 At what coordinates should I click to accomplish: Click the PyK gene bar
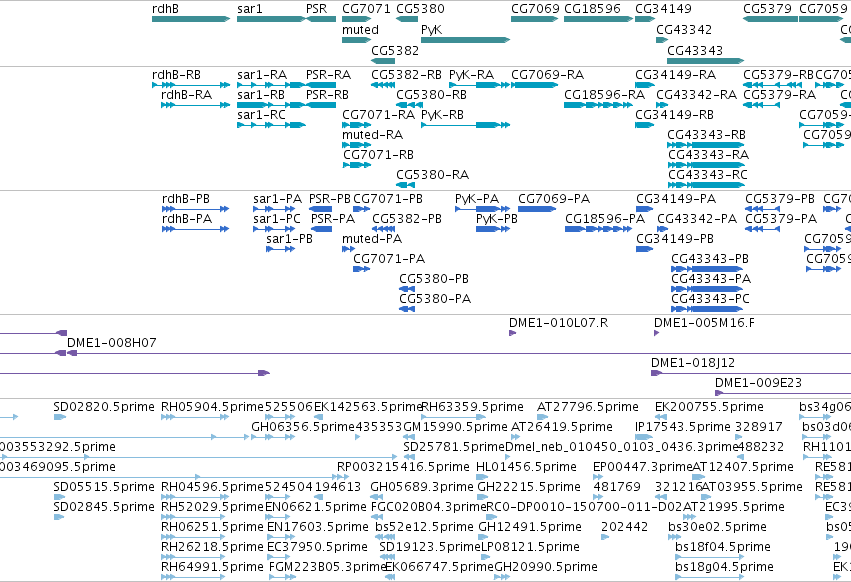tap(465, 40)
